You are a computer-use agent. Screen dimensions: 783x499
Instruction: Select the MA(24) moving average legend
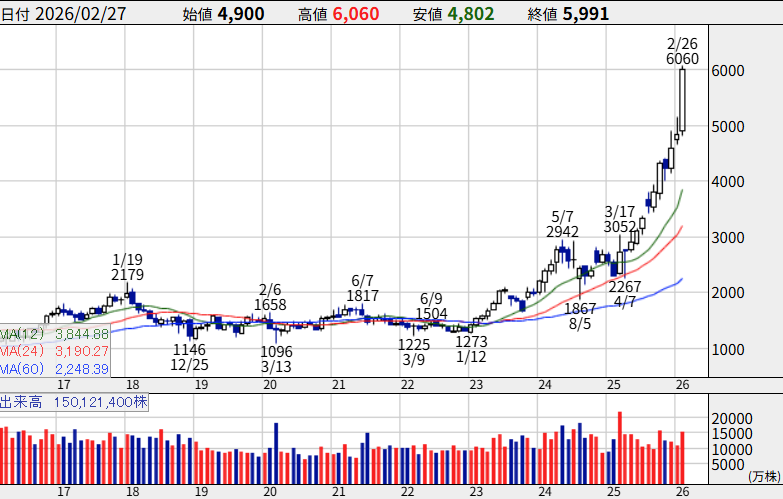[x=54, y=352]
